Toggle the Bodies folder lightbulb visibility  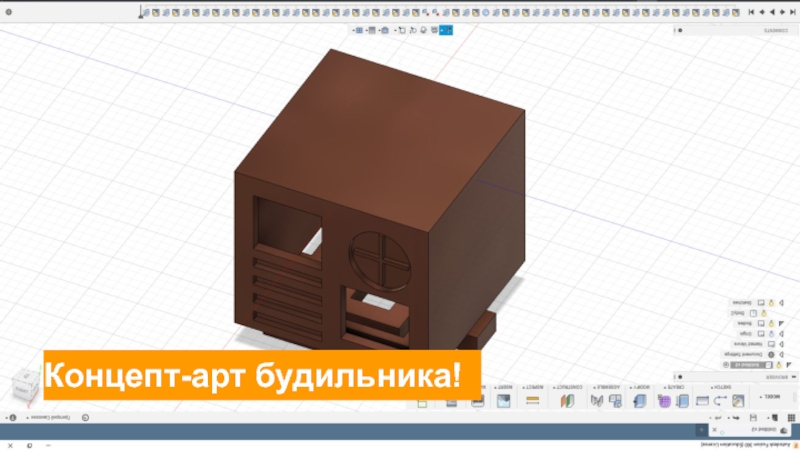click(x=772, y=322)
